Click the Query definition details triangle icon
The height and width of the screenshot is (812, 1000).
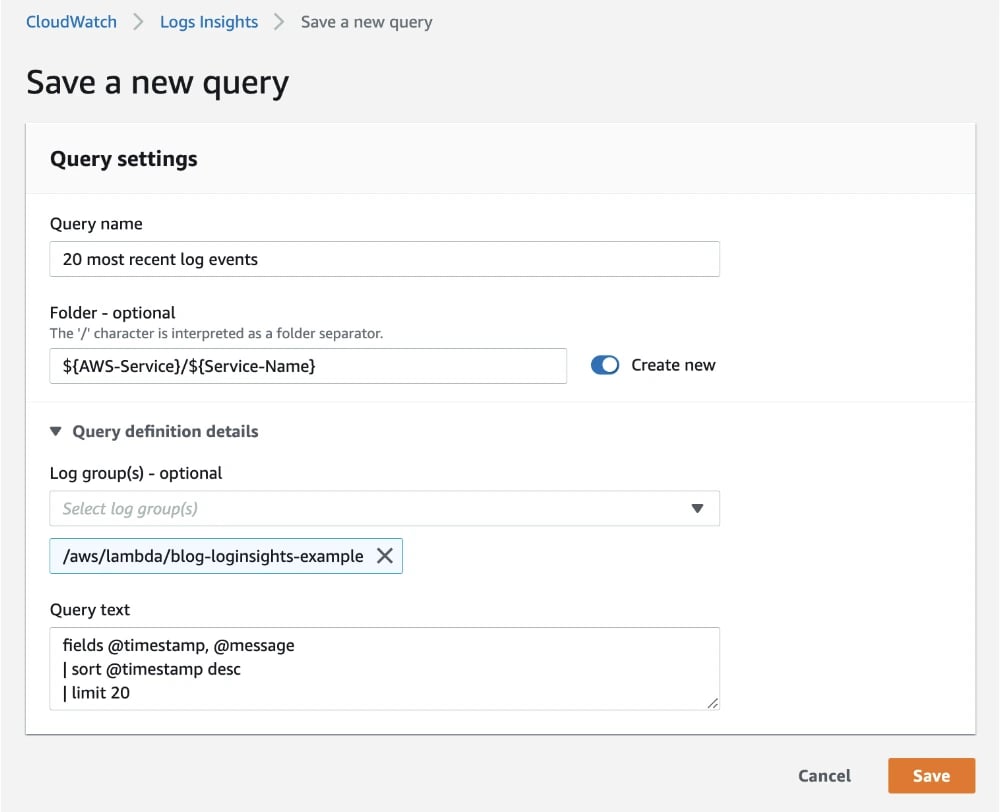click(56, 431)
